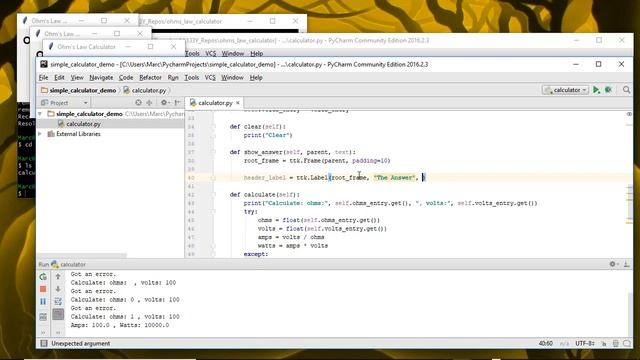Viewport: 640px width, 360px height.
Task: Click the up arrow in Run panel
Action: (58, 277)
